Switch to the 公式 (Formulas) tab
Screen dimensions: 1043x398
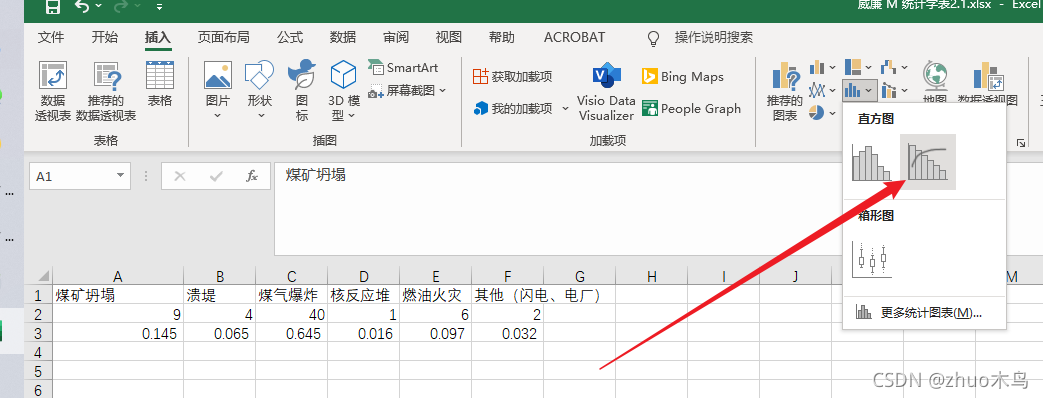click(x=290, y=38)
